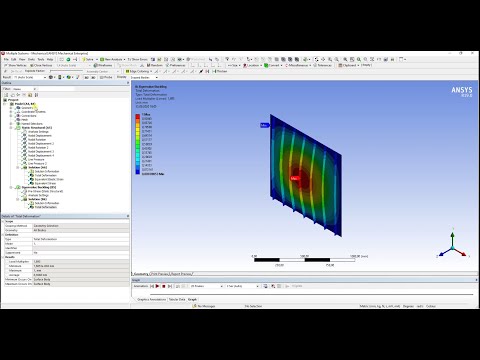Image resolution: width=480 pixels, height=360 pixels.
Task: Click the Max probe label
Action: point(294,179)
